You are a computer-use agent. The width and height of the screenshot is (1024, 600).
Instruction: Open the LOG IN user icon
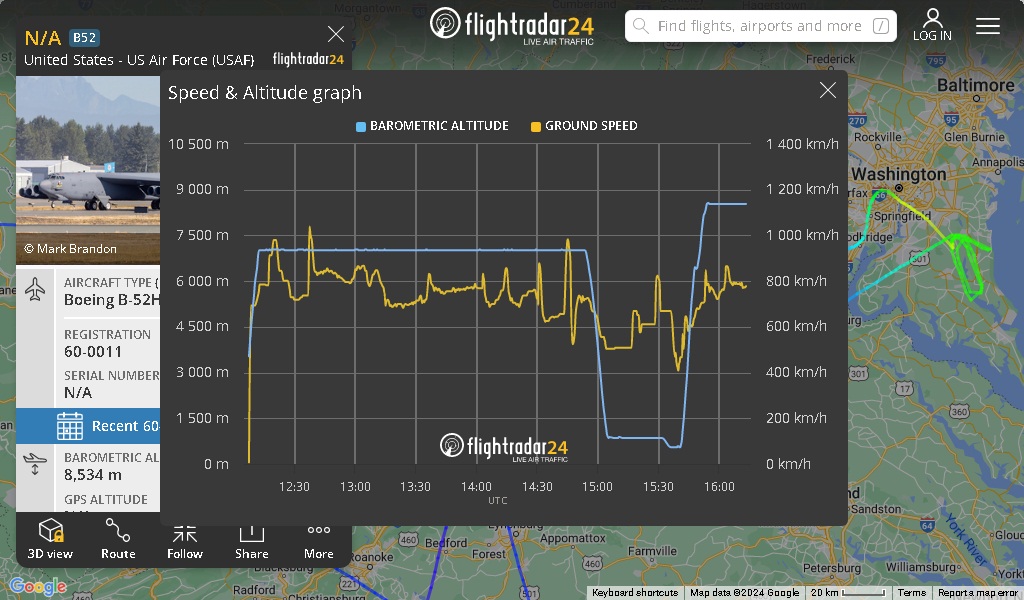pyautogui.click(x=932, y=25)
